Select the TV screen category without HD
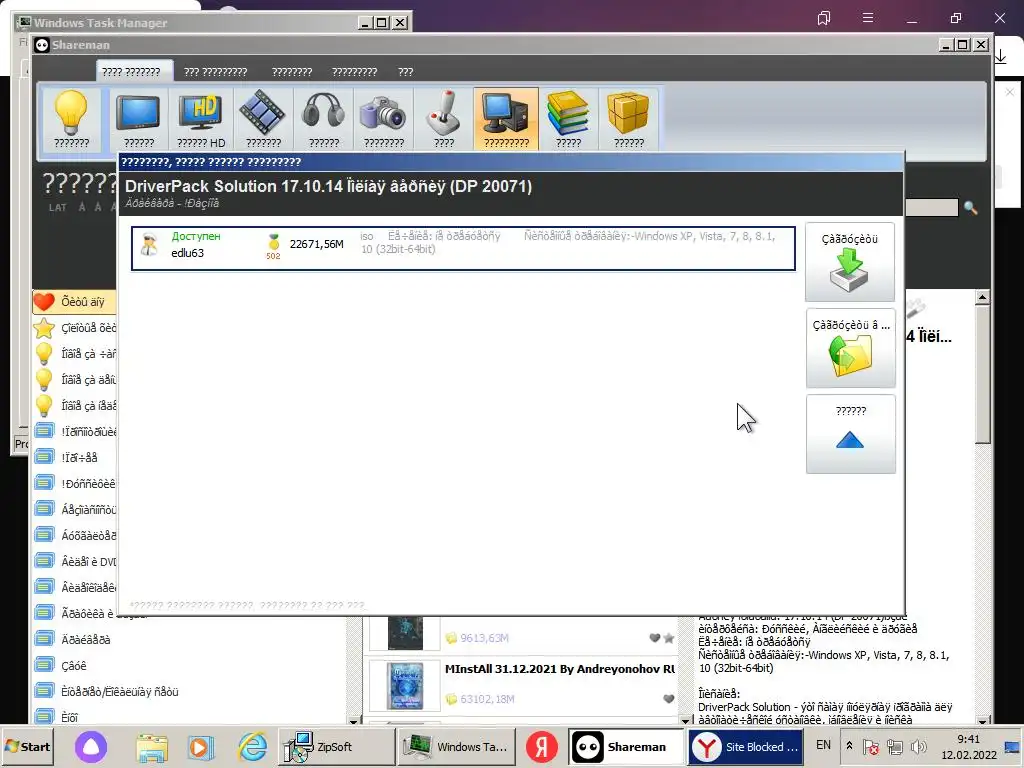 coord(138,119)
